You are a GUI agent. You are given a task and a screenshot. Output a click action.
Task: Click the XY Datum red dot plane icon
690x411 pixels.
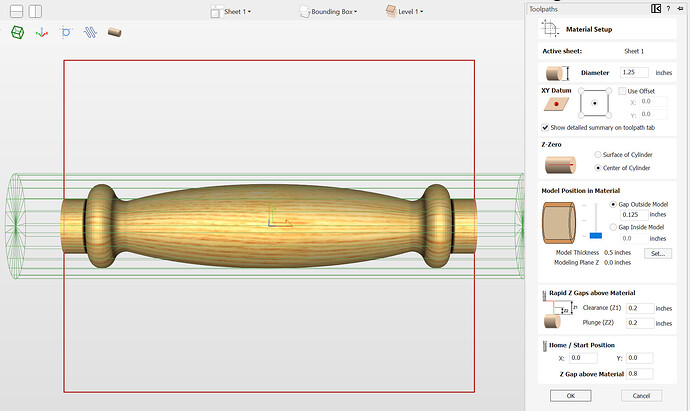pos(557,104)
